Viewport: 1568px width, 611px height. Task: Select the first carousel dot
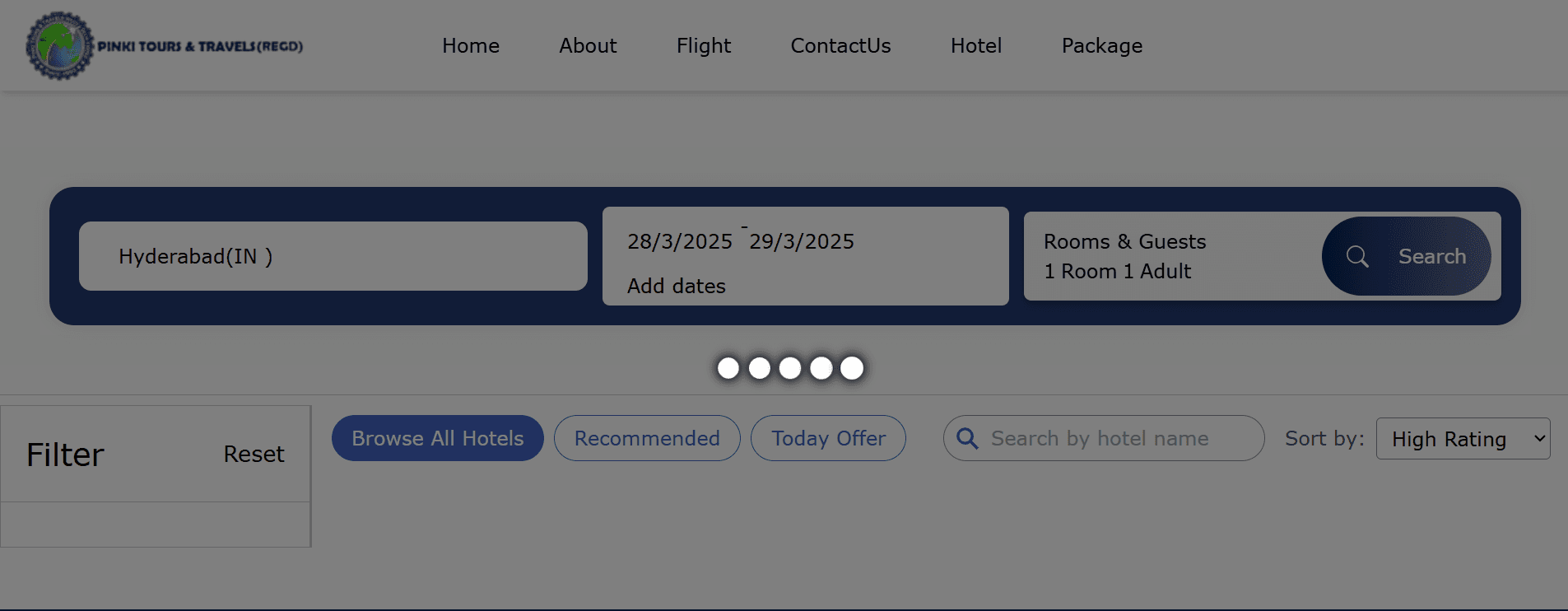(x=728, y=368)
